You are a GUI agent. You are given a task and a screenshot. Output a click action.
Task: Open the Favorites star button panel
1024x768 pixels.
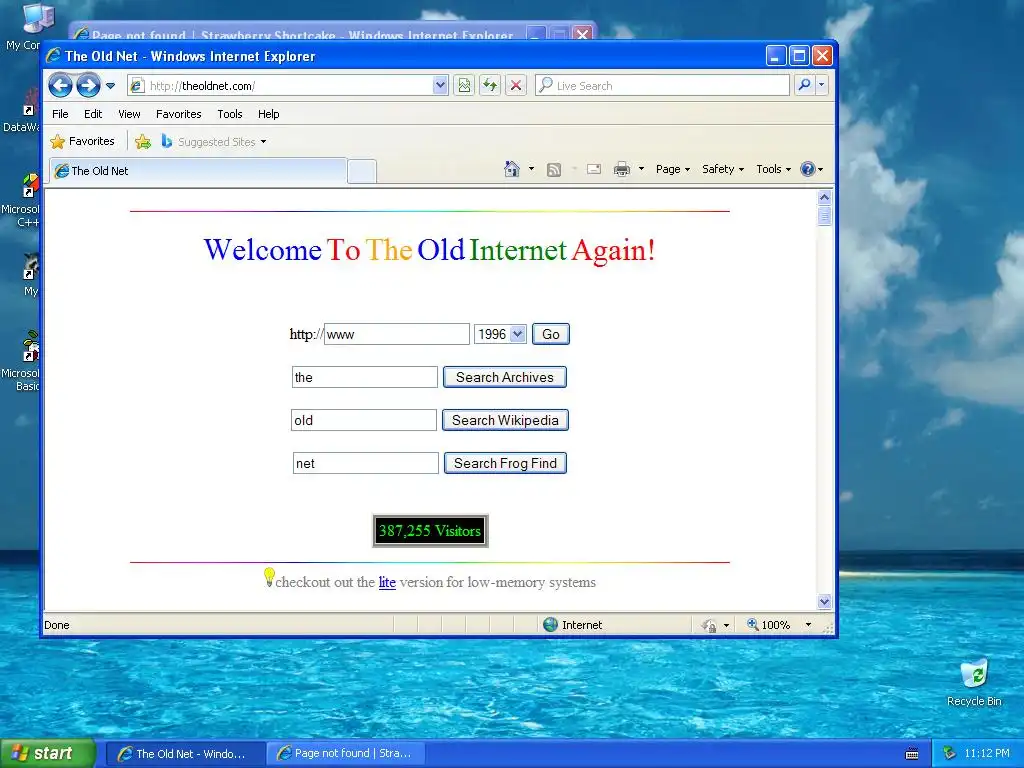click(x=83, y=142)
